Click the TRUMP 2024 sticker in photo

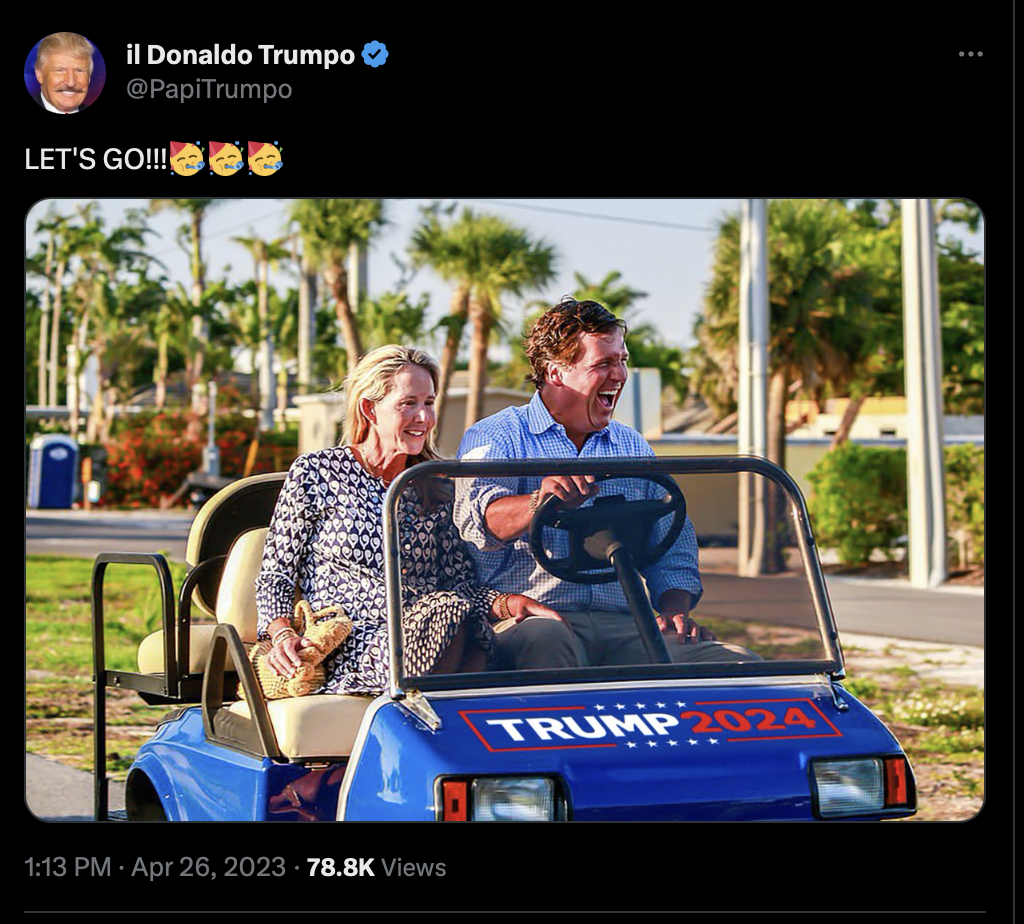pos(650,725)
